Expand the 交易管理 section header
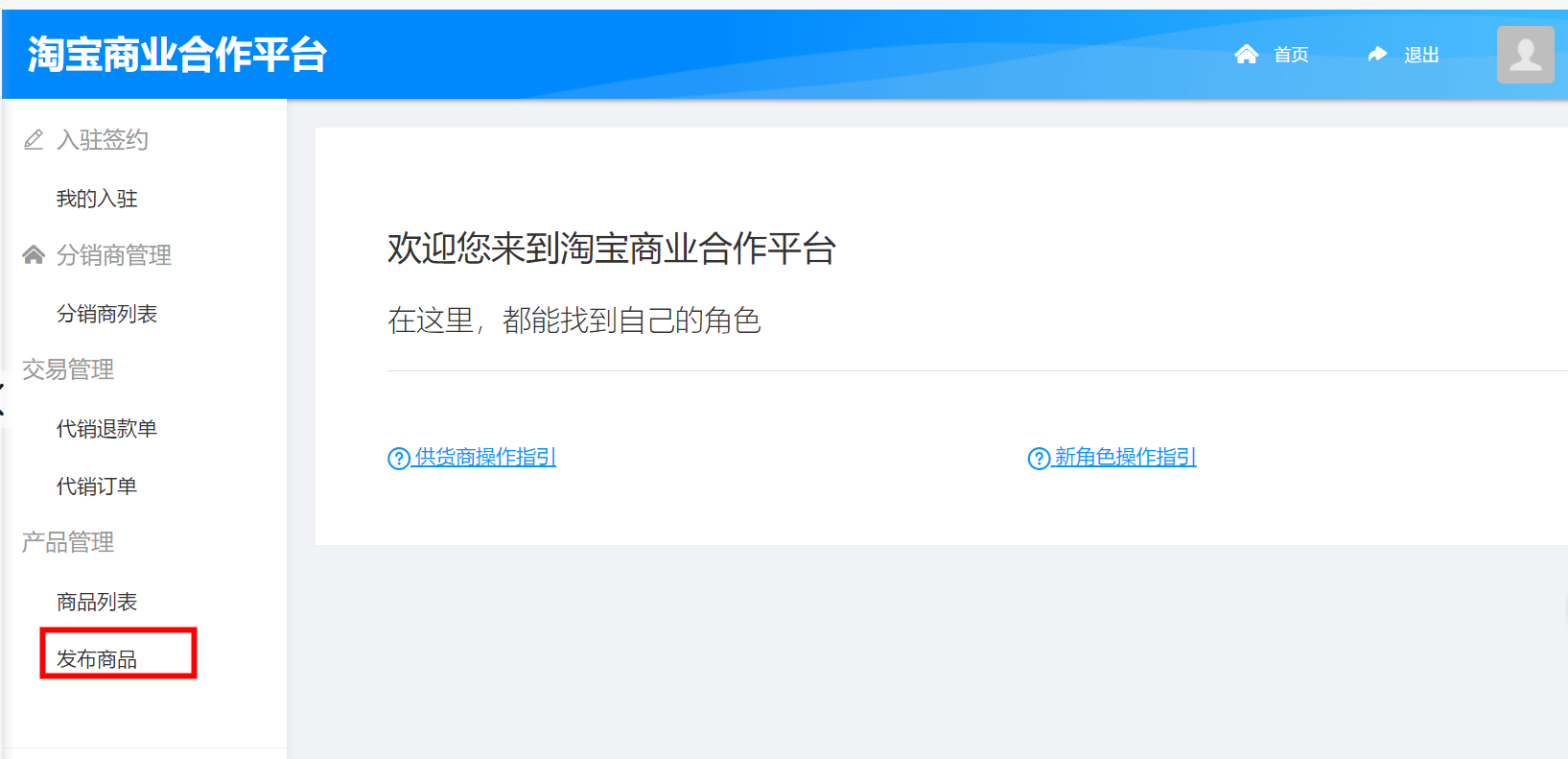The width and height of the screenshot is (1568, 759). click(x=68, y=369)
